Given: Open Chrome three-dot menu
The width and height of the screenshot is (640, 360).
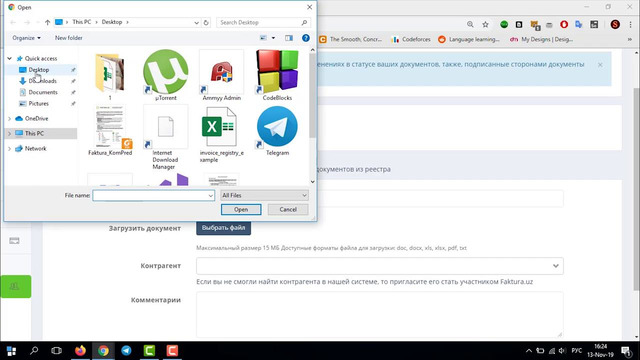Looking at the screenshot, I should pyautogui.click(x=631, y=24).
